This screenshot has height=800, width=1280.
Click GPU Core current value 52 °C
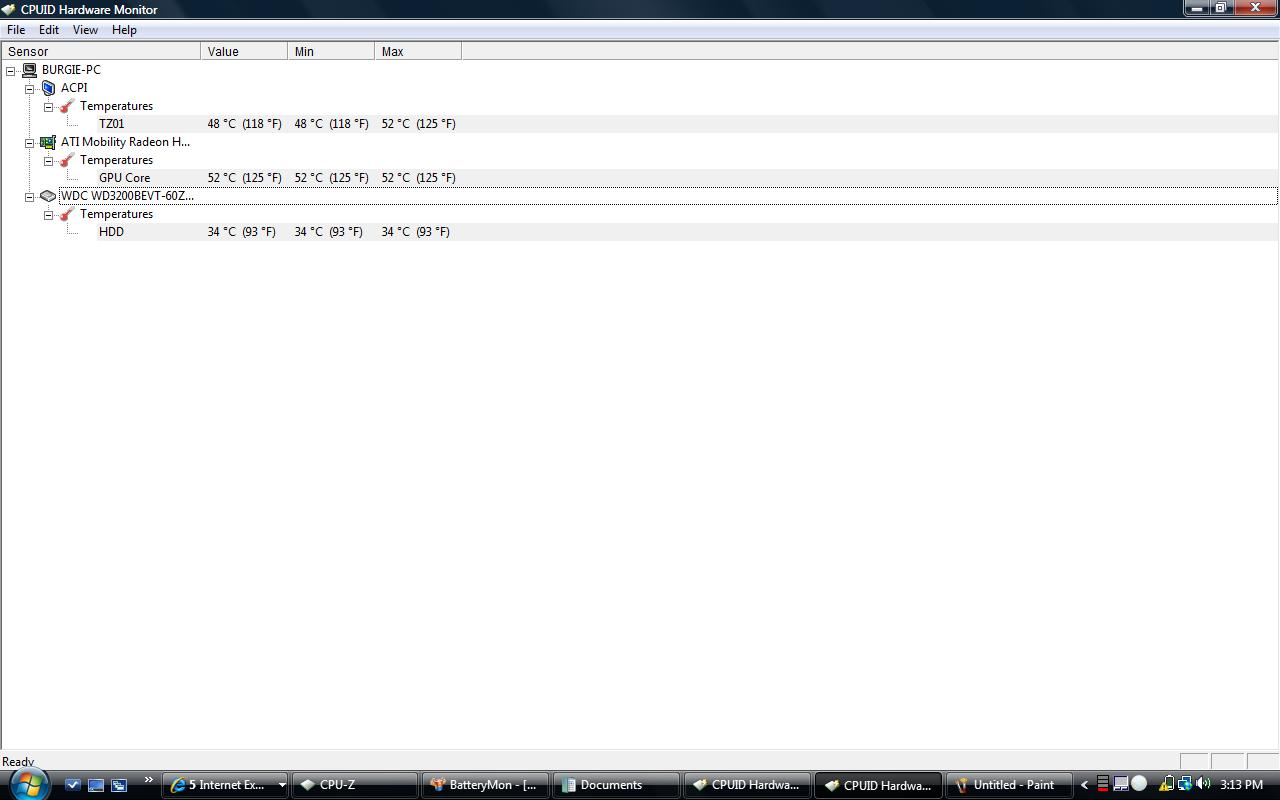pyautogui.click(x=244, y=178)
